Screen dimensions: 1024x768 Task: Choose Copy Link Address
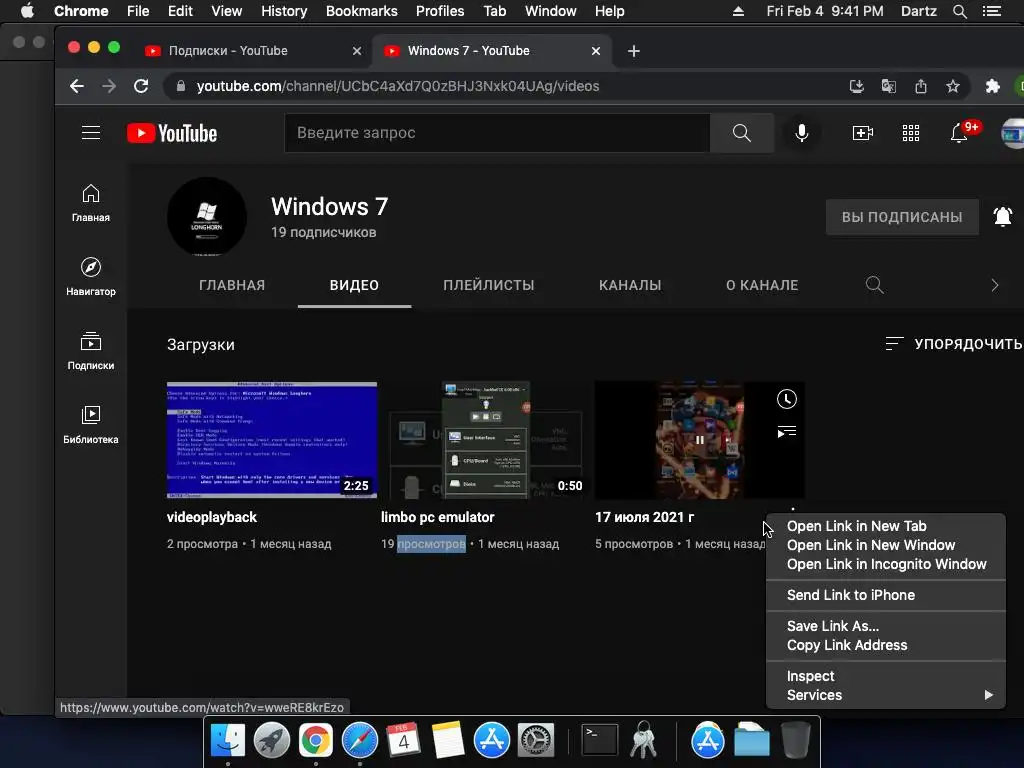click(886, 645)
